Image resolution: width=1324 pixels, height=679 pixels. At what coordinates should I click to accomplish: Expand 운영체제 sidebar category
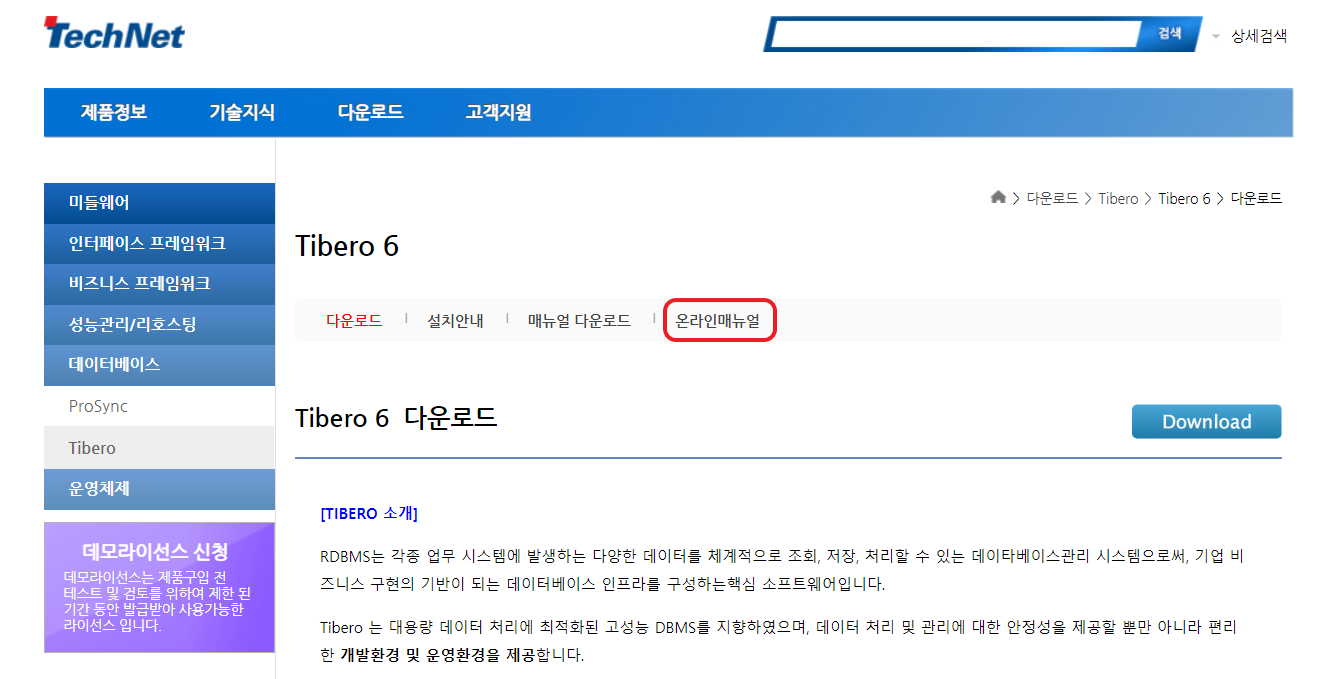coord(159,489)
